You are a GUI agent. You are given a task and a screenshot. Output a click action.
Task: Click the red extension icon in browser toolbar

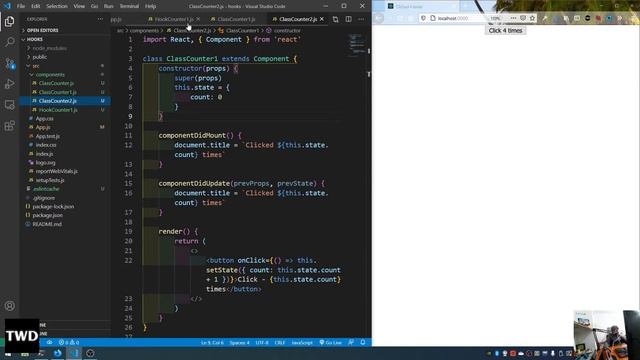[x=598, y=18]
